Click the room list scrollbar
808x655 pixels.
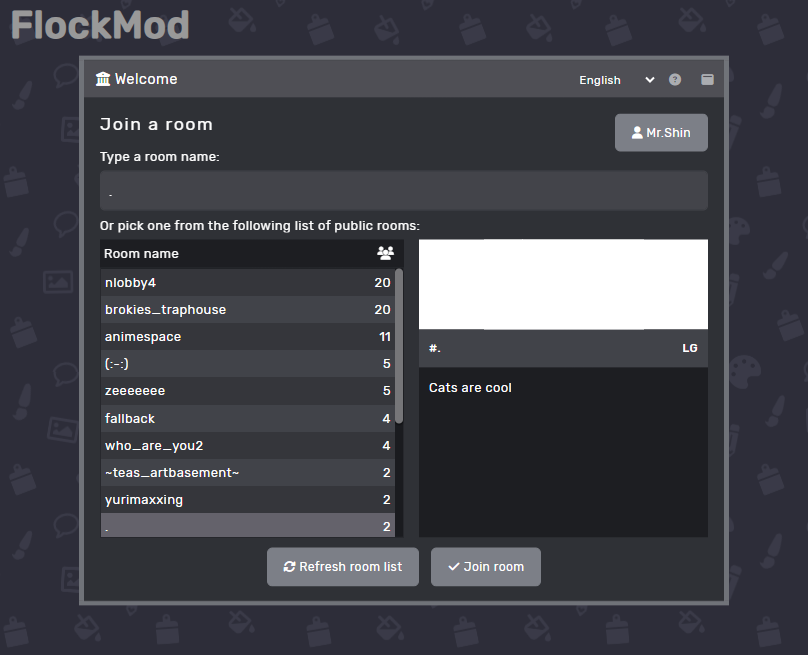[399, 346]
